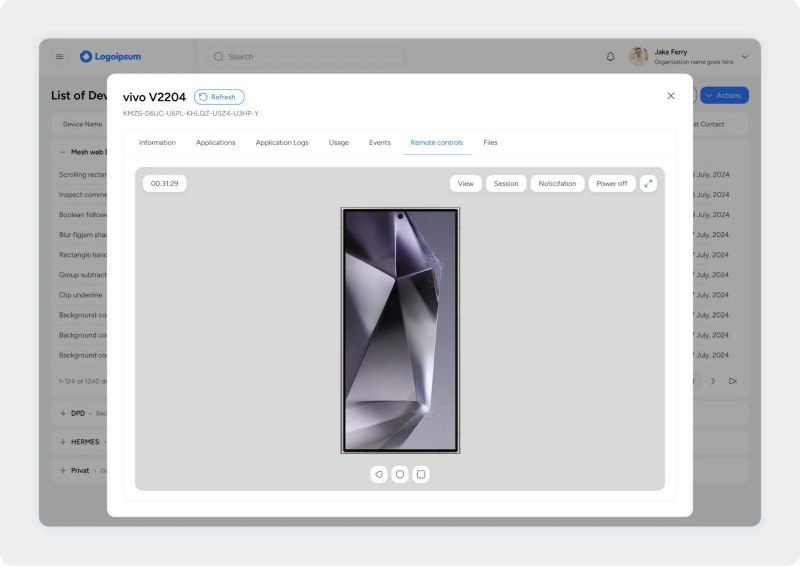Power off the remote device

click(612, 184)
